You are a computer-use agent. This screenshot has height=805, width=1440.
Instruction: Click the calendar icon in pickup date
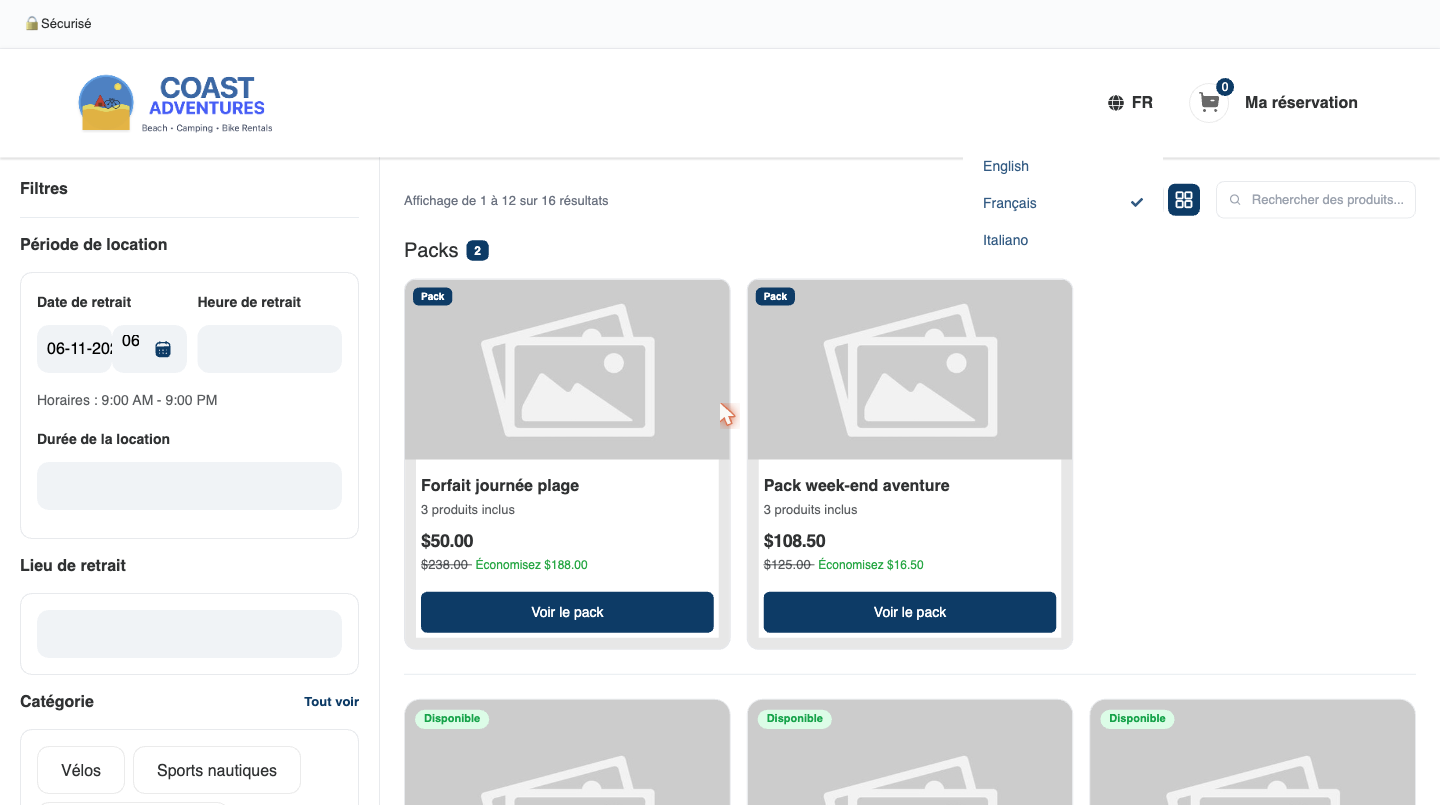point(163,349)
